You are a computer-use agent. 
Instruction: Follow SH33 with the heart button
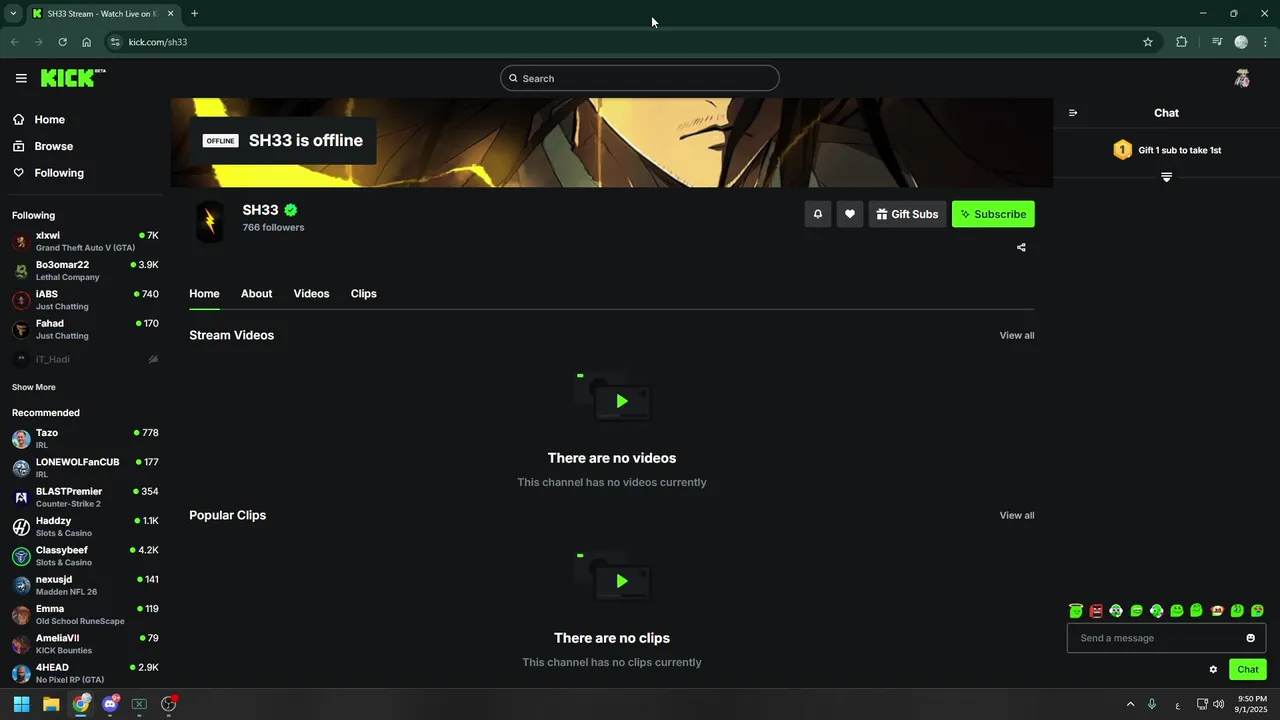850,214
